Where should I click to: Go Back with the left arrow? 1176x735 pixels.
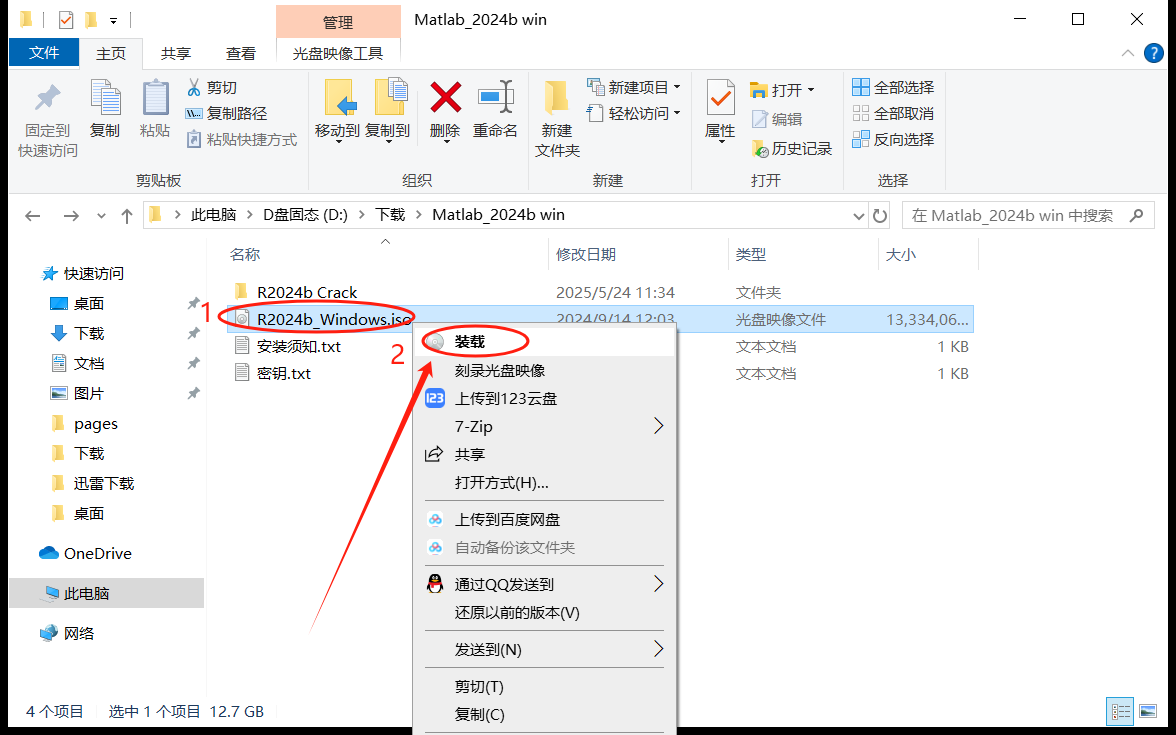(x=32, y=216)
